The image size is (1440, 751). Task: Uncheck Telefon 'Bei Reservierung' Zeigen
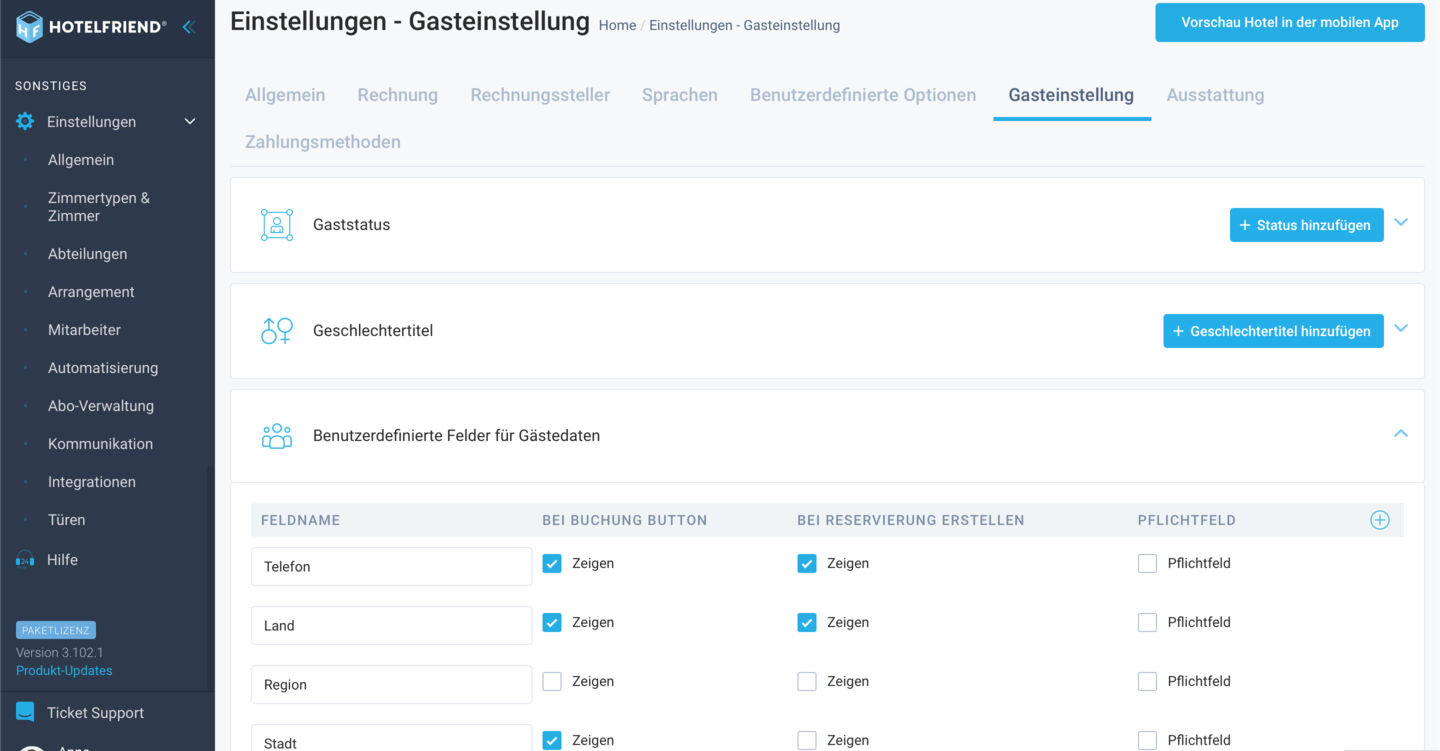pyautogui.click(x=807, y=563)
